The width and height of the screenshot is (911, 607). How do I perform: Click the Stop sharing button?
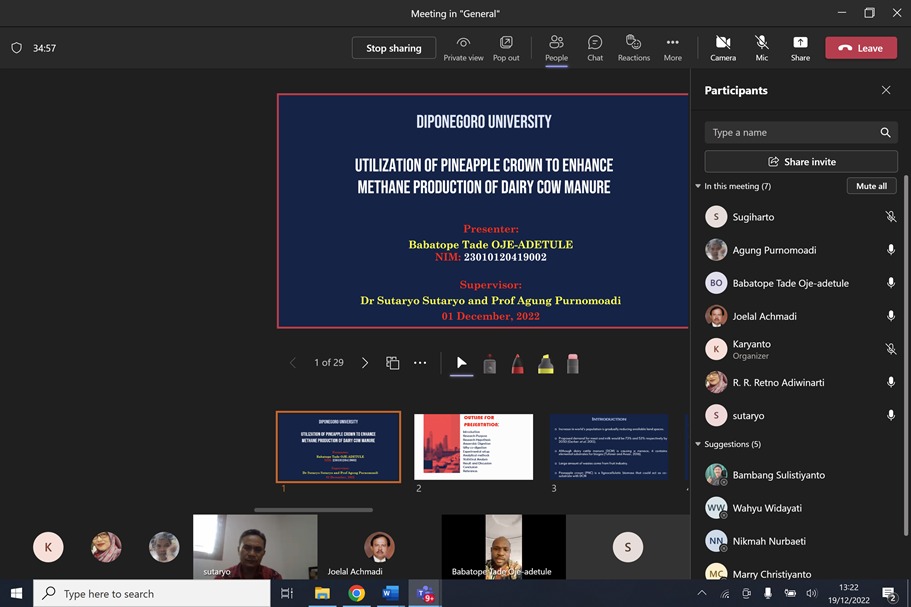pos(393,48)
